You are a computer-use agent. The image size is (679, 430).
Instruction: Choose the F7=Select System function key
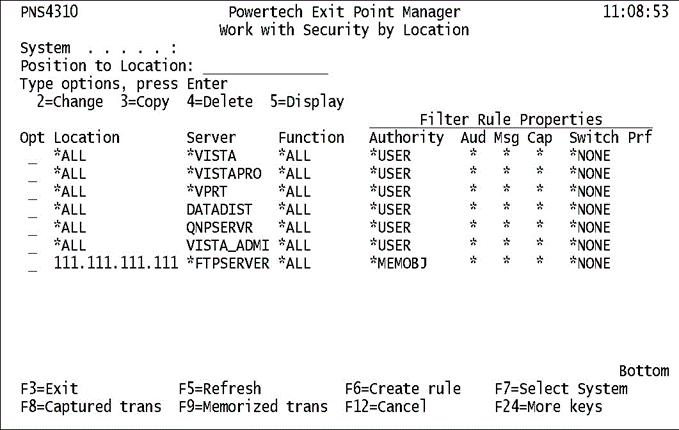tap(561, 388)
